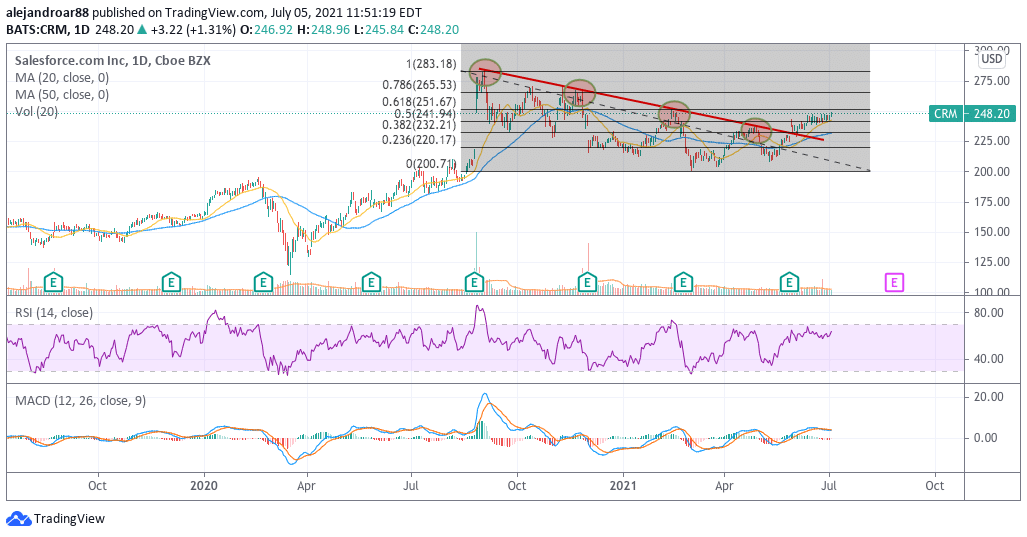Click the purple upcoming earnings E marker
The image size is (1027, 537).
[894, 283]
